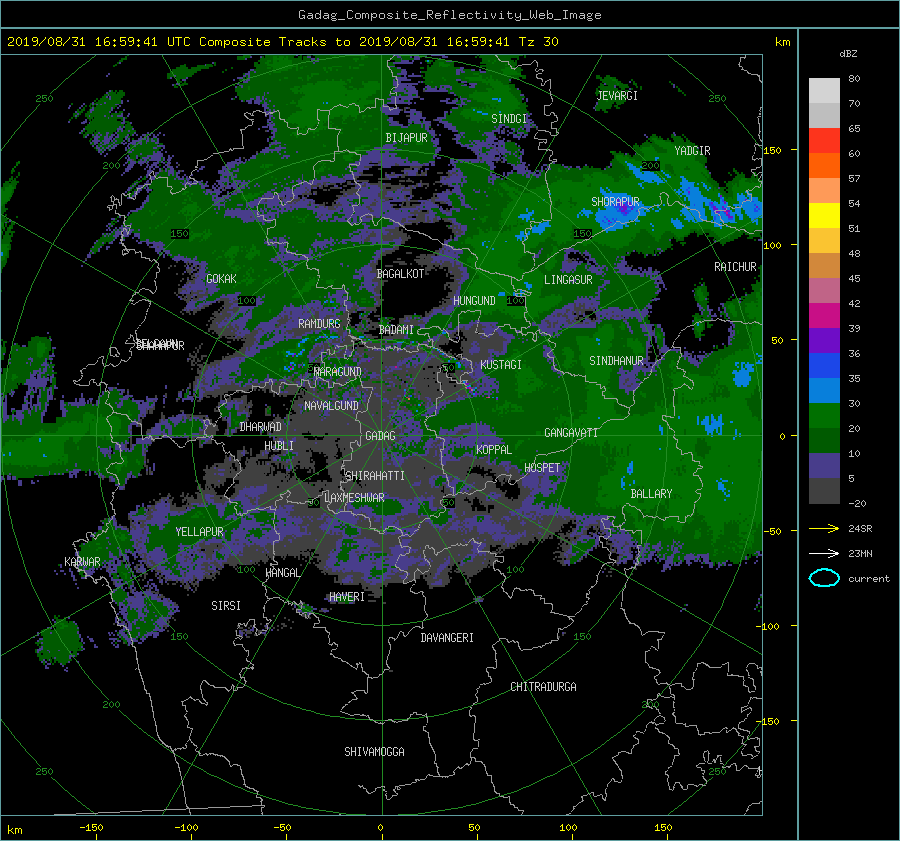This screenshot has height=841, width=900.
Task: Click the 150 y-axis km tick label
Action: 772,150
